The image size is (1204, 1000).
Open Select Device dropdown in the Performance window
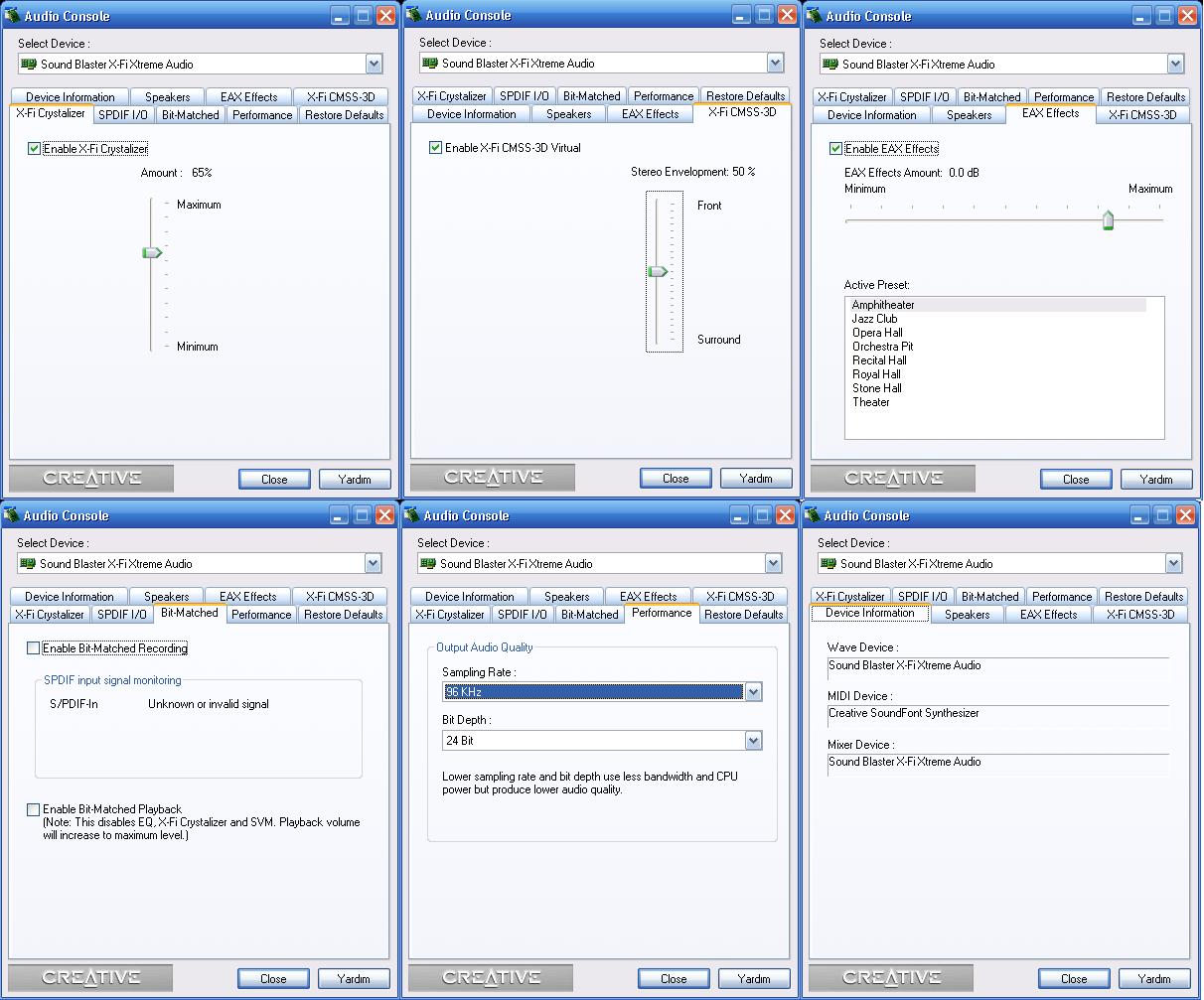coord(773,564)
